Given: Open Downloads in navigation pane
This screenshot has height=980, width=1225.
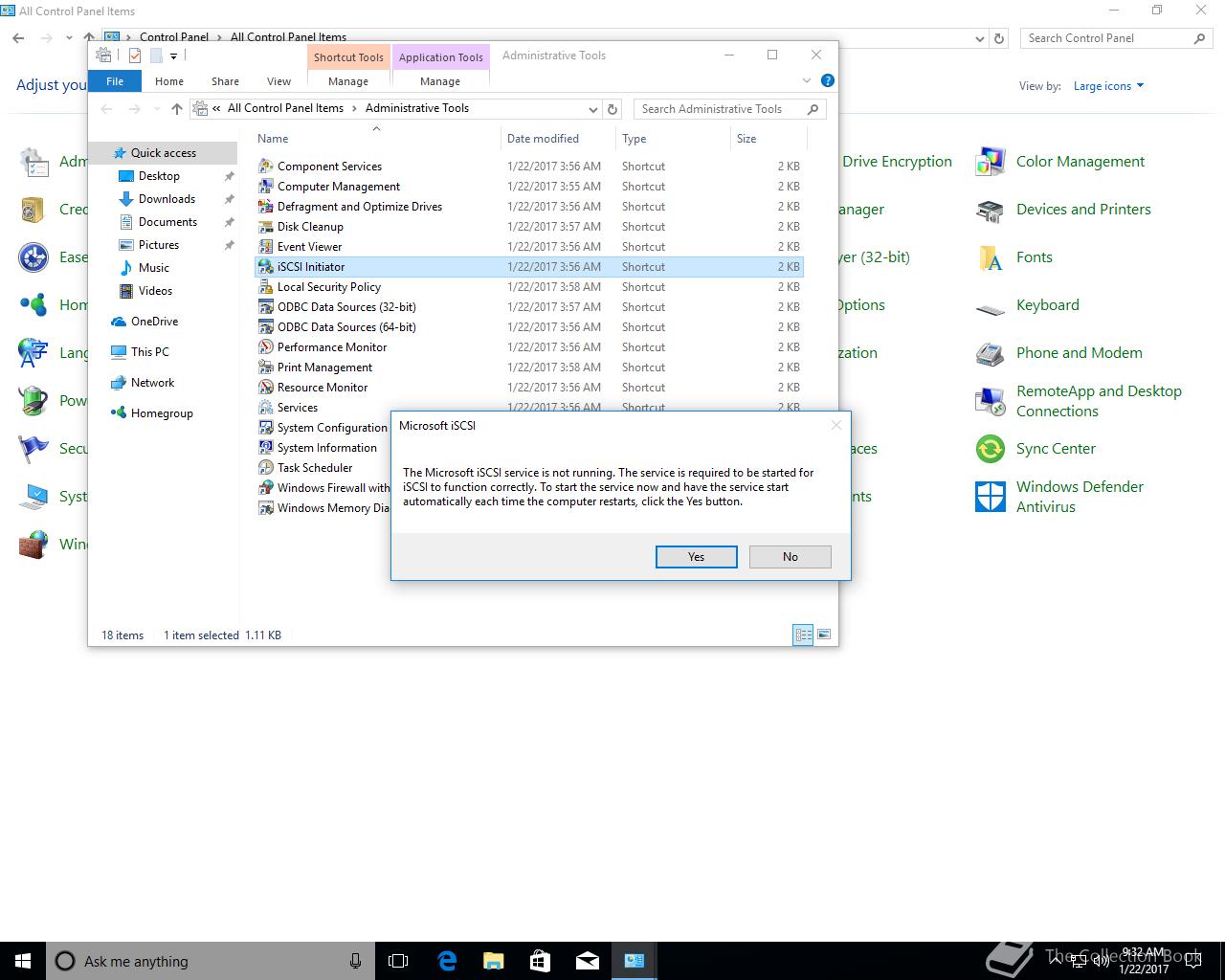Looking at the screenshot, I should (x=167, y=199).
